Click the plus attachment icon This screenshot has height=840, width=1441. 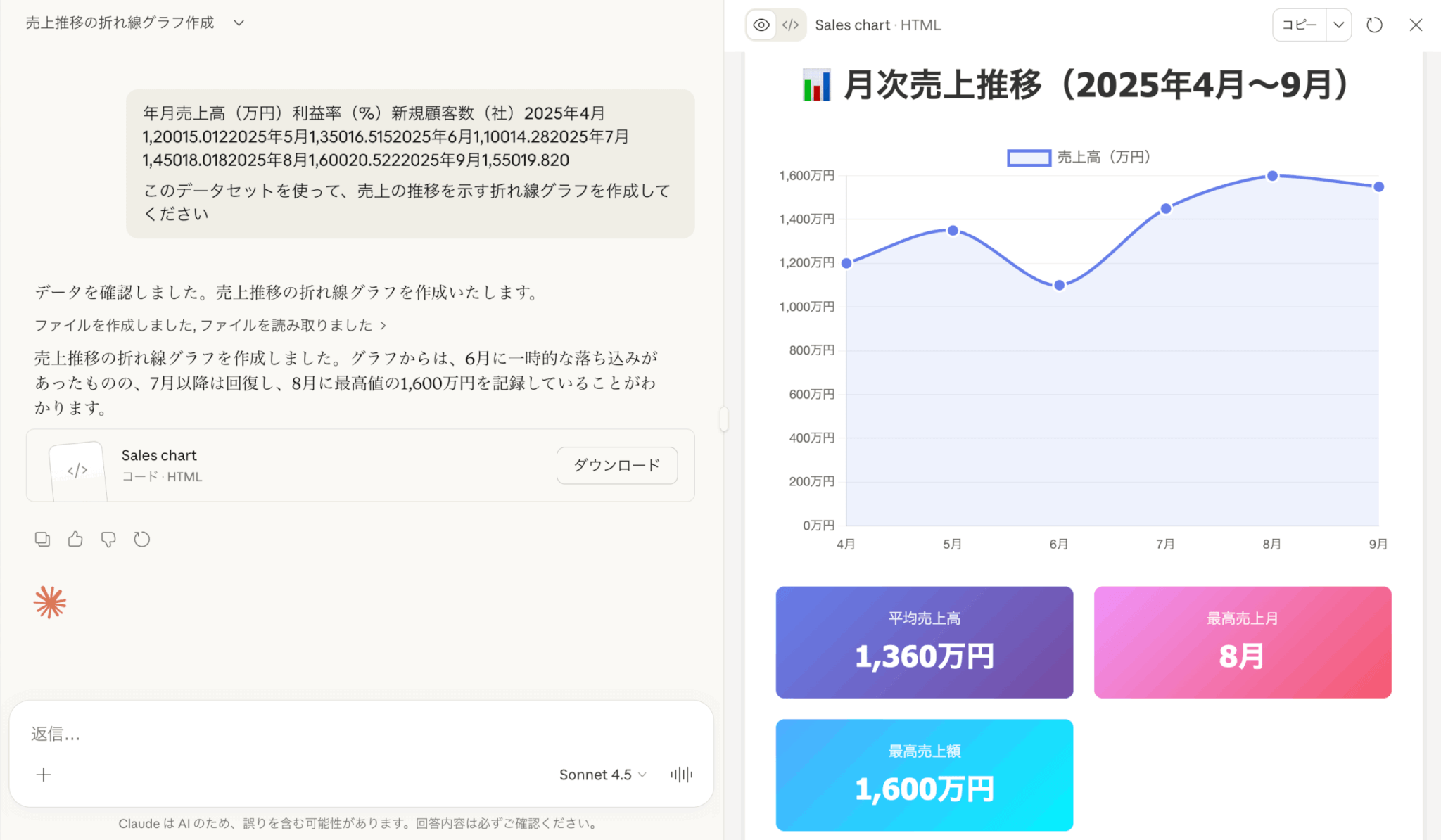click(44, 775)
